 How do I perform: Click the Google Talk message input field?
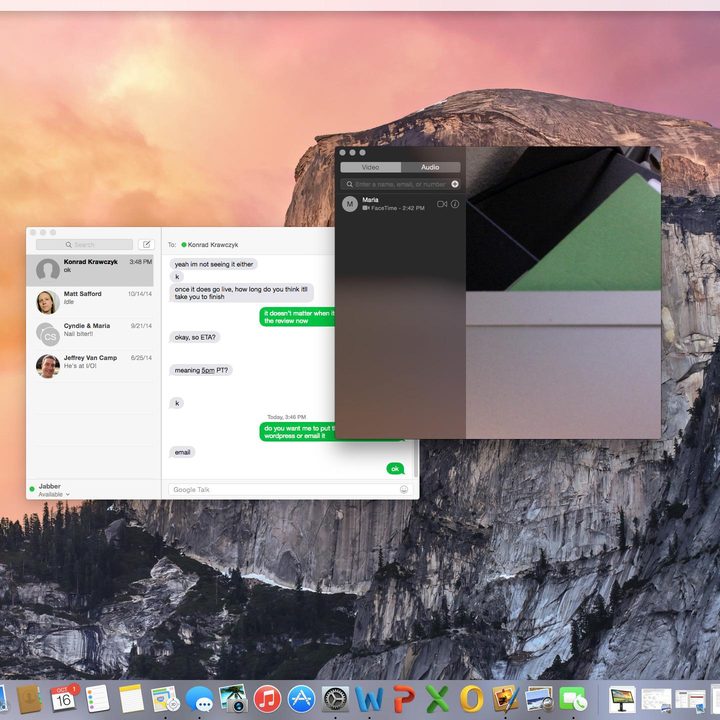(289, 489)
